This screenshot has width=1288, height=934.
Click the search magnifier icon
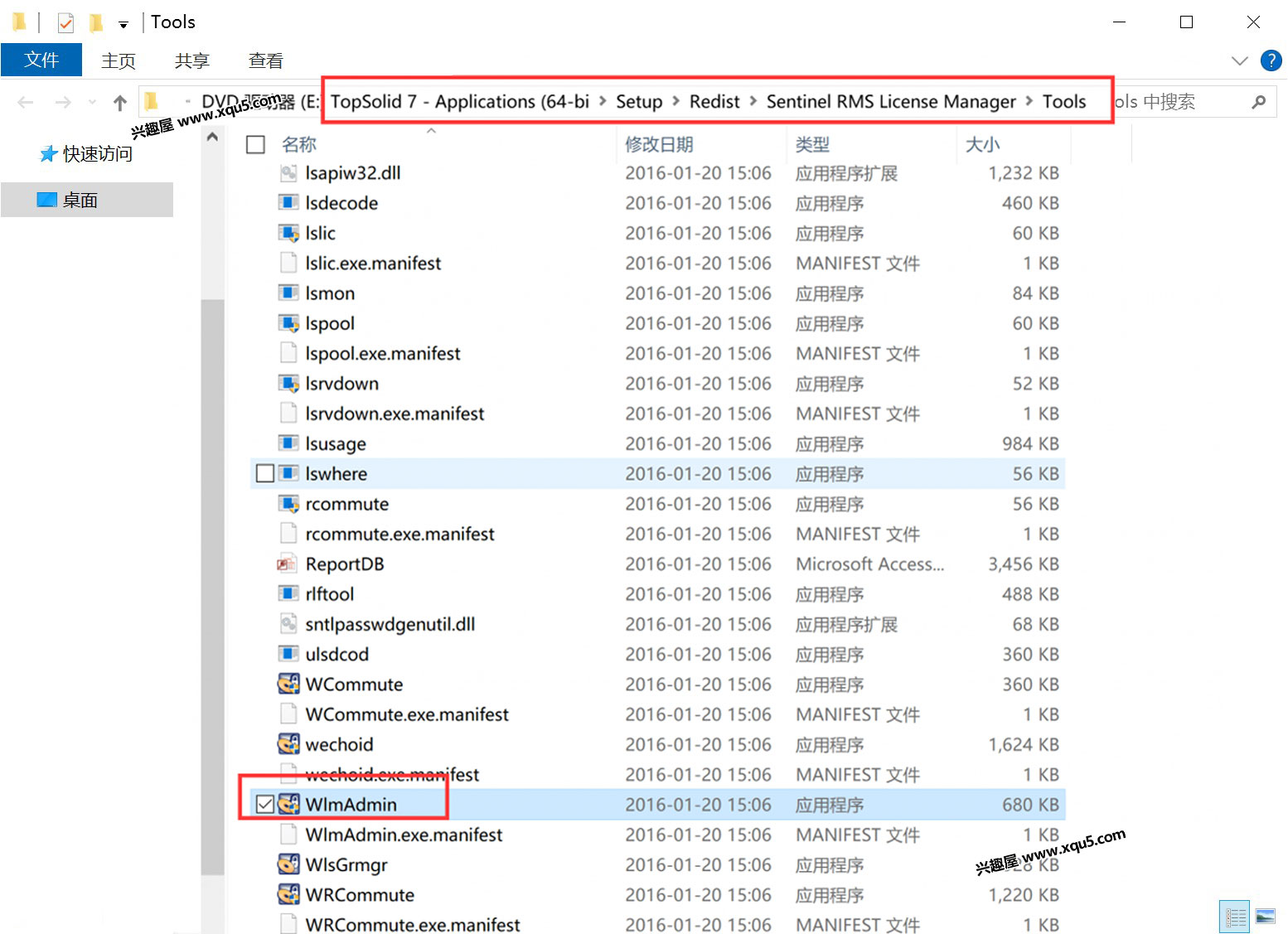(x=1259, y=102)
